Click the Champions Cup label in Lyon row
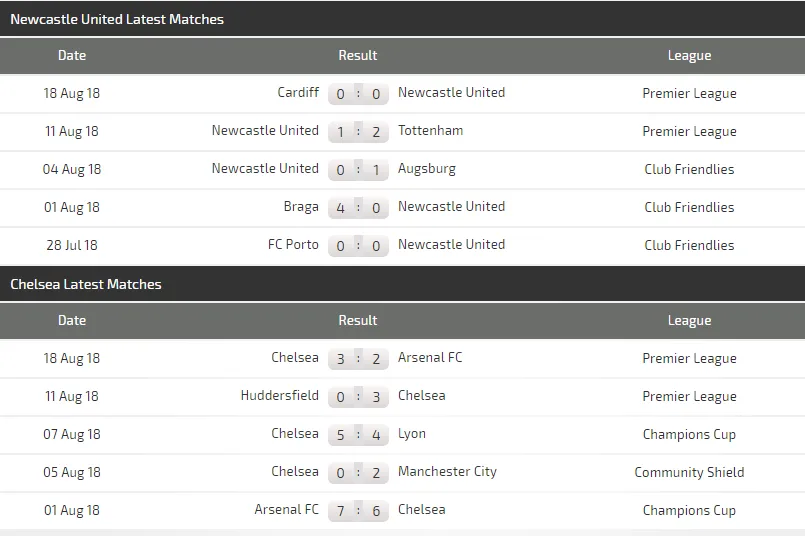Image resolution: width=805 pixels, height=536 pixels. [689, 434]
